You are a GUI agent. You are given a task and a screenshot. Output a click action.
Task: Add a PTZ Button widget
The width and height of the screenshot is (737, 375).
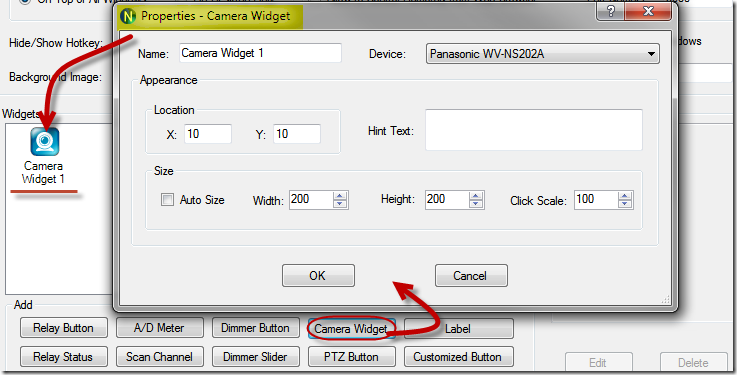point(352,357)
